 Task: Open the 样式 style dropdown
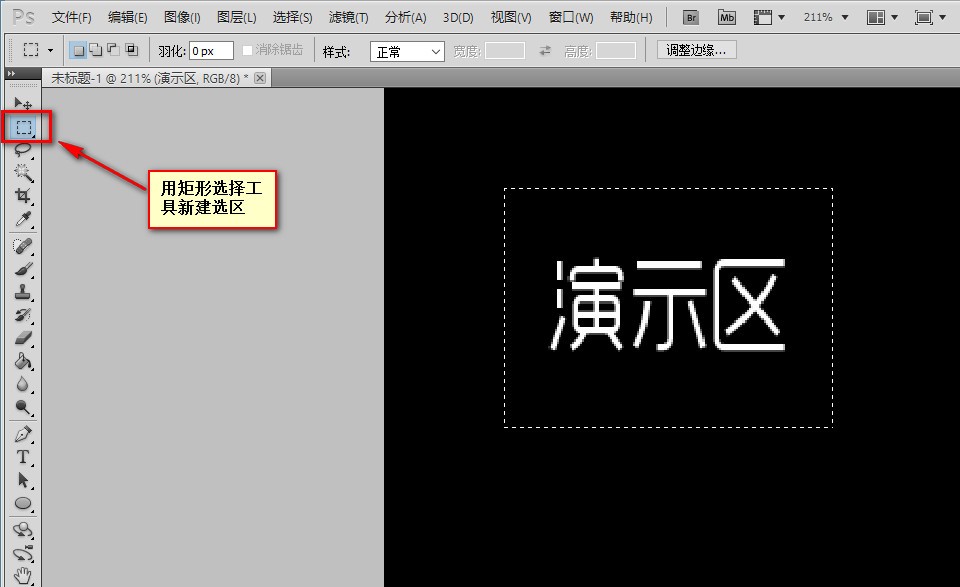pyautogui.click(x=407, y=51)
